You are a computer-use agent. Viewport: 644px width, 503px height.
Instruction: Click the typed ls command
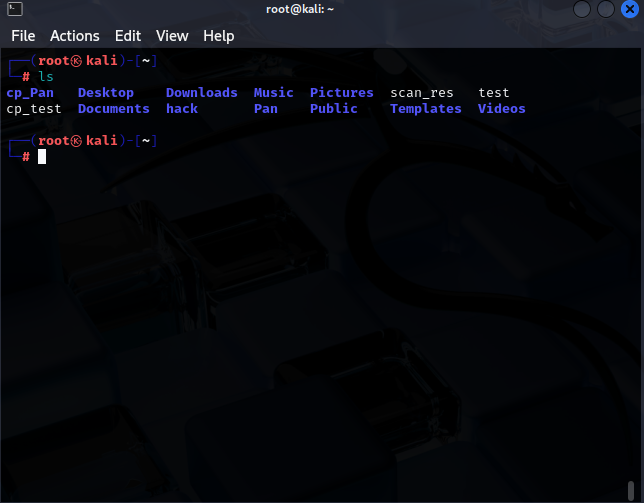[x=46, y=77]
